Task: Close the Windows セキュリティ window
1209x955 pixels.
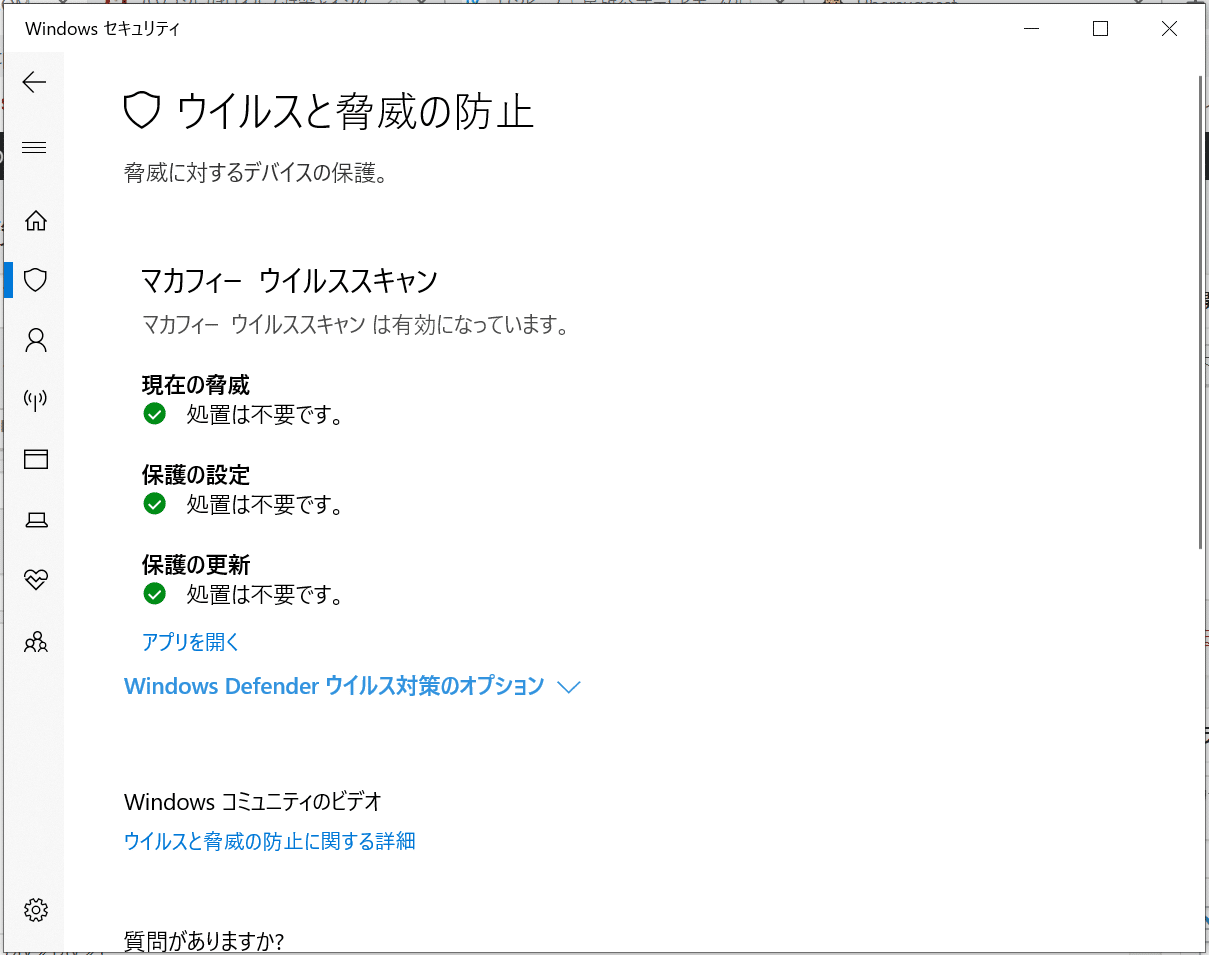Action: (x=1169, y=29)
